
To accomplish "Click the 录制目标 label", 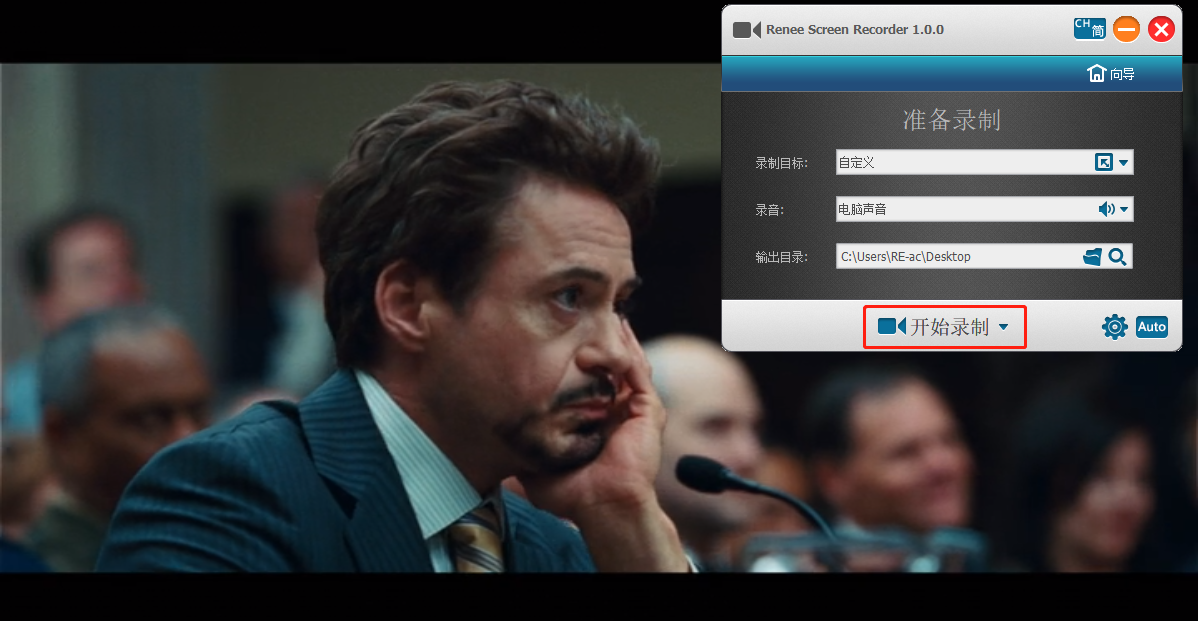I will tap(781, 163).
